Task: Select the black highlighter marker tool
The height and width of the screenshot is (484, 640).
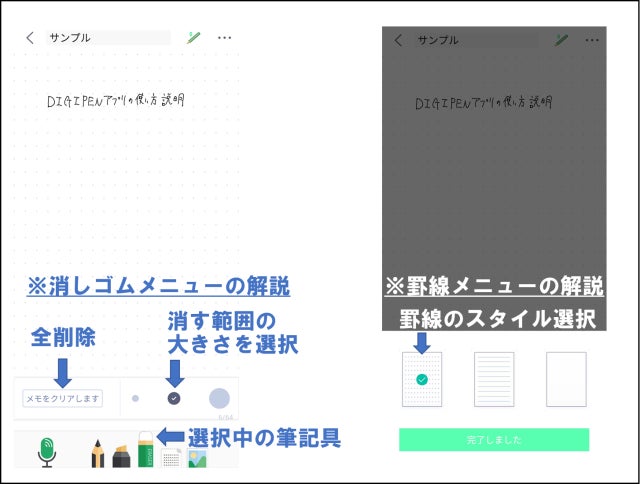Action: [121, 455]
